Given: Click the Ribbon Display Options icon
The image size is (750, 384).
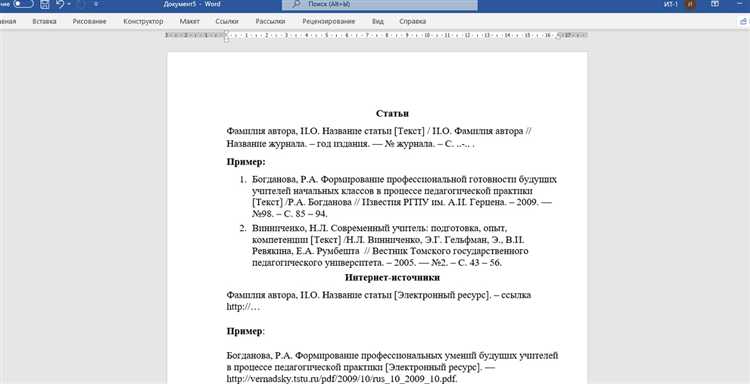Looking at the screenshot, I should [715, 4].
